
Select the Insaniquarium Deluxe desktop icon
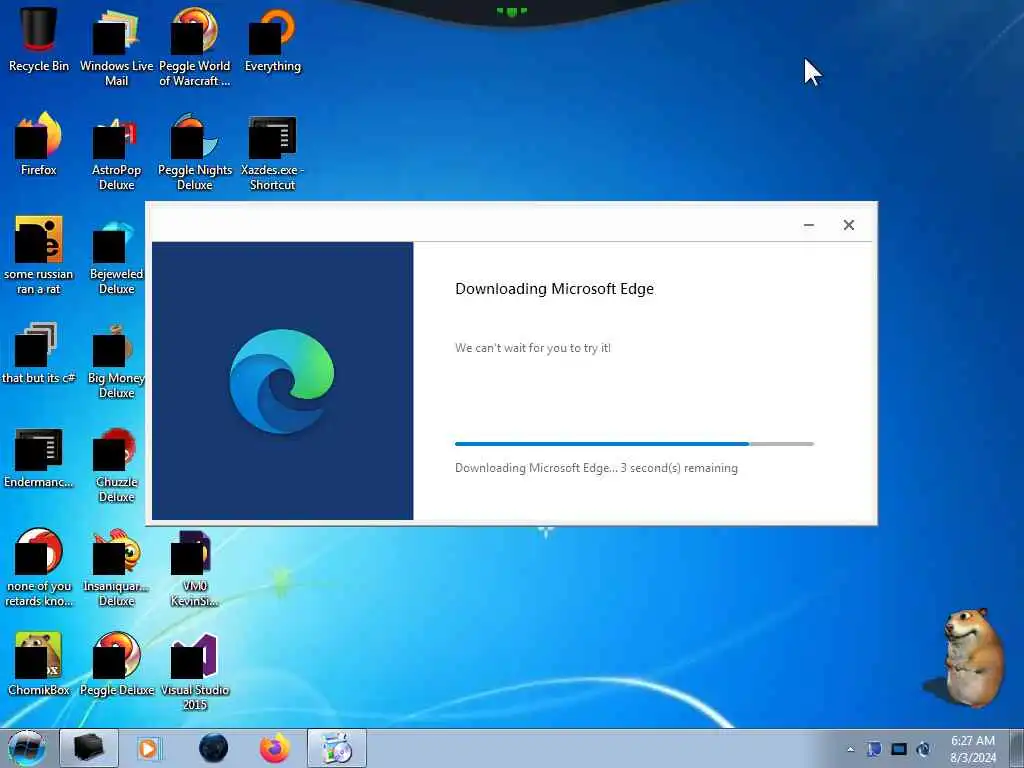pyautogui.click(x=116, y=568)
